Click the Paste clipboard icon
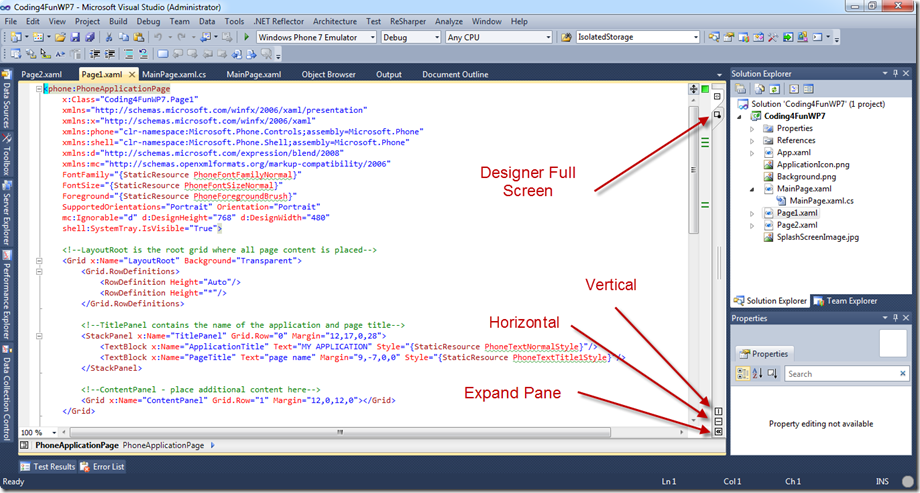Screen dimensions: 920x493 (138, 37)
